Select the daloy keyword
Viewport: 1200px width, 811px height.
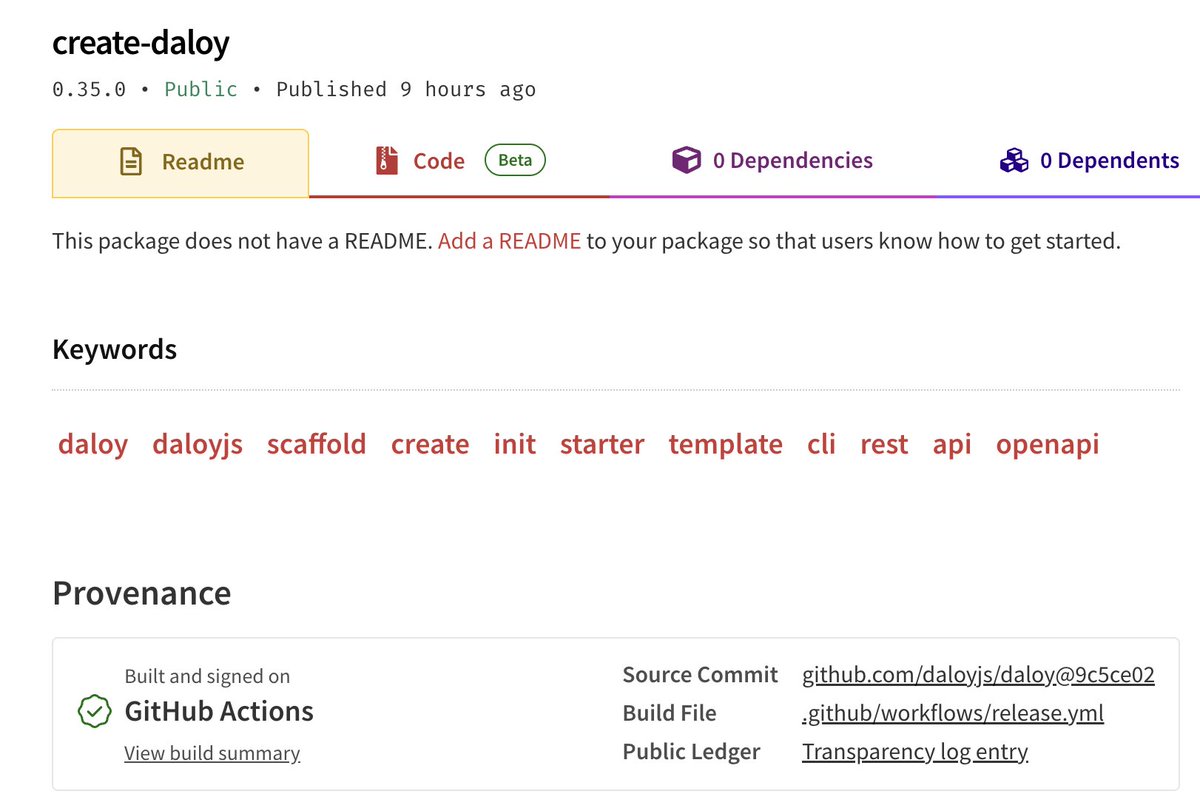coord(93,444)
